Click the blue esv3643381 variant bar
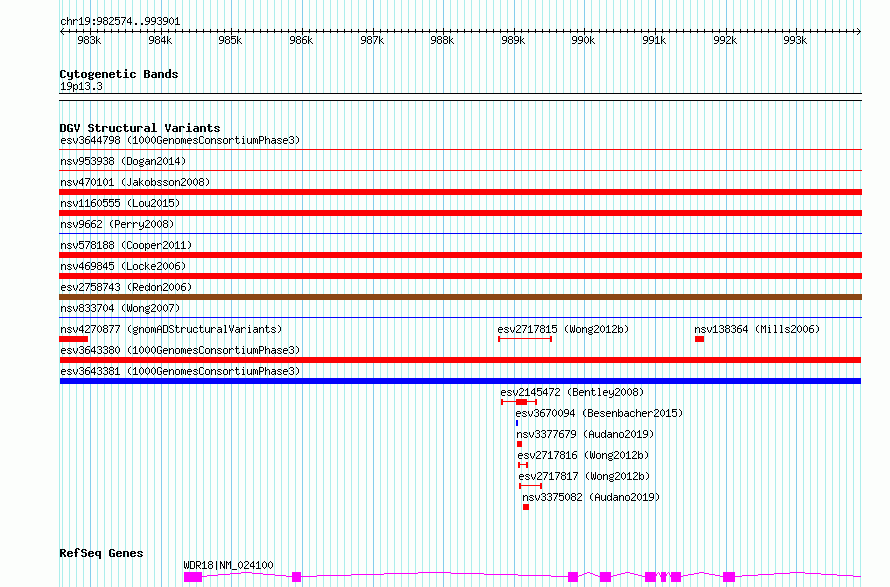Image resolution: width=890 pixels, height=587 pixels. (x=460, y=381)
